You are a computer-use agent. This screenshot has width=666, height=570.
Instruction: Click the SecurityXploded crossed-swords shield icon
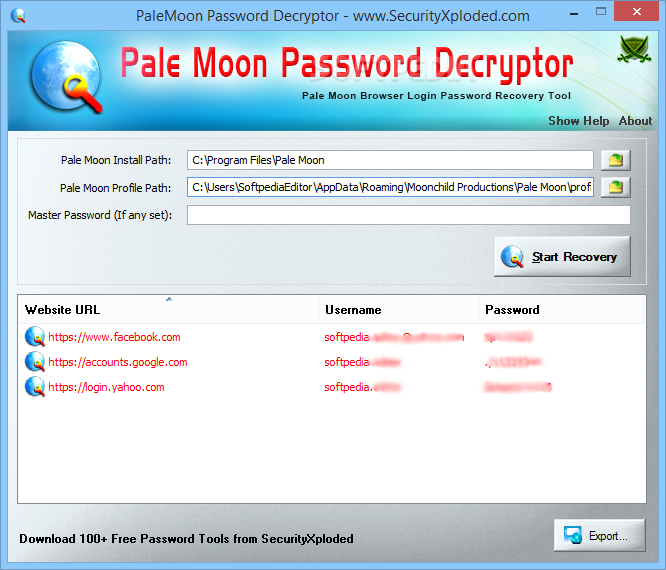pyautogui.click(x=634, y=49)
